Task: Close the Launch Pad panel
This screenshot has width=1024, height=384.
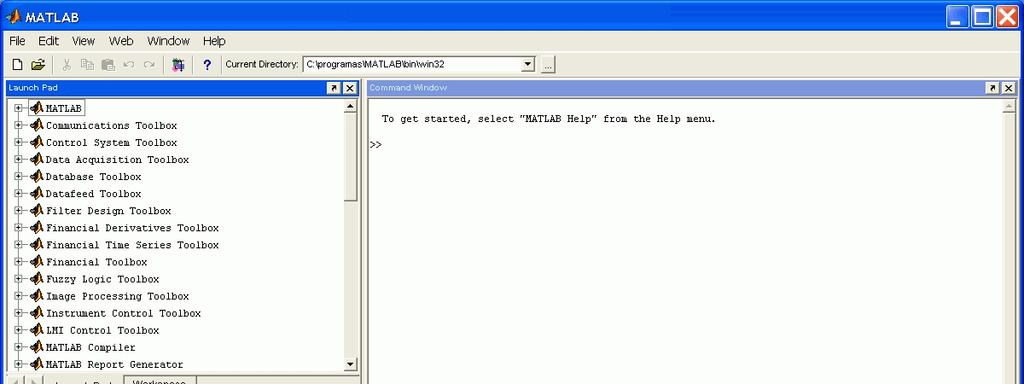Action: click(350, 88)
